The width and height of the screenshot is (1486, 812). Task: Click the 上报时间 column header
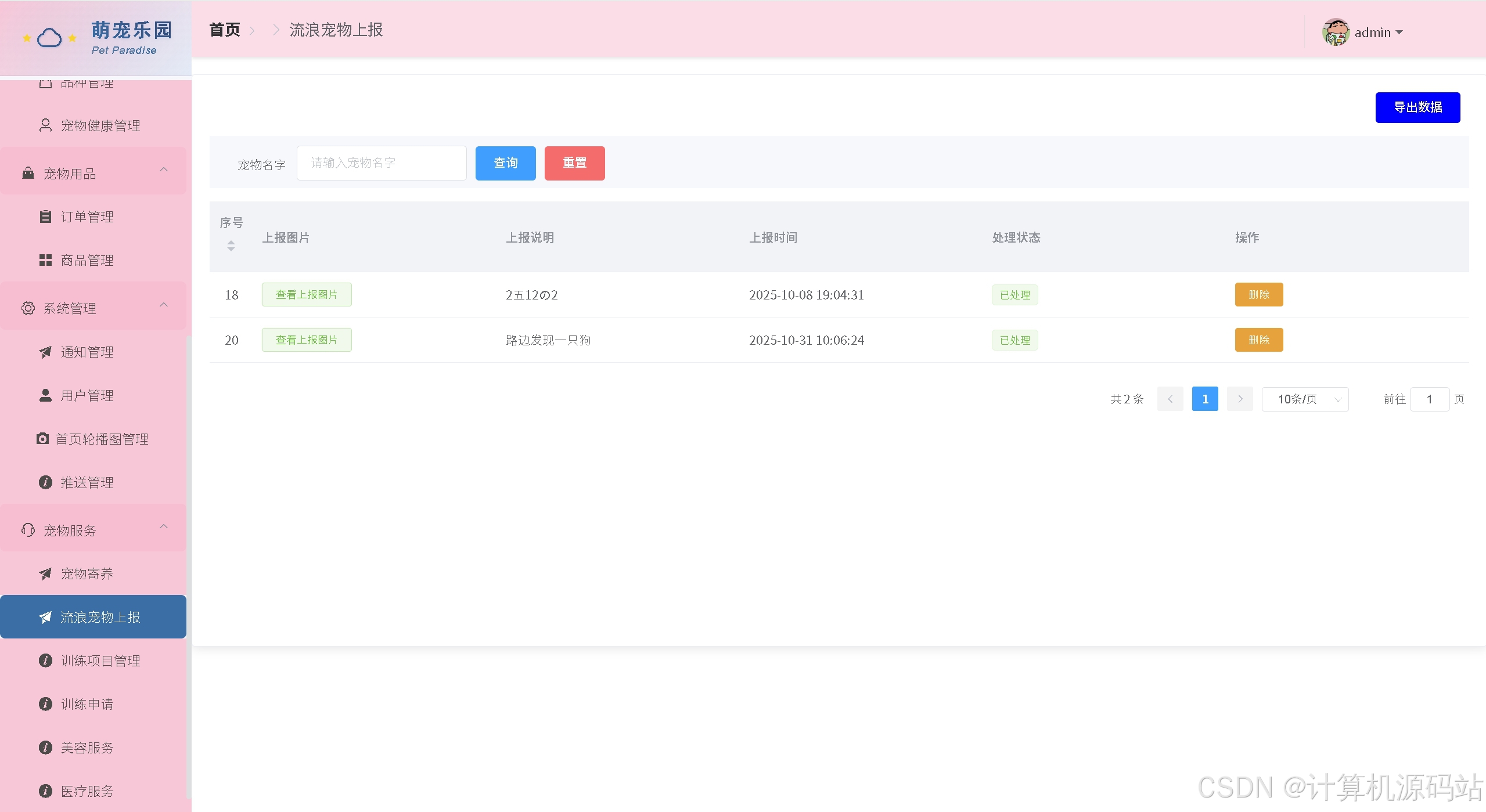tap(773, 237)
